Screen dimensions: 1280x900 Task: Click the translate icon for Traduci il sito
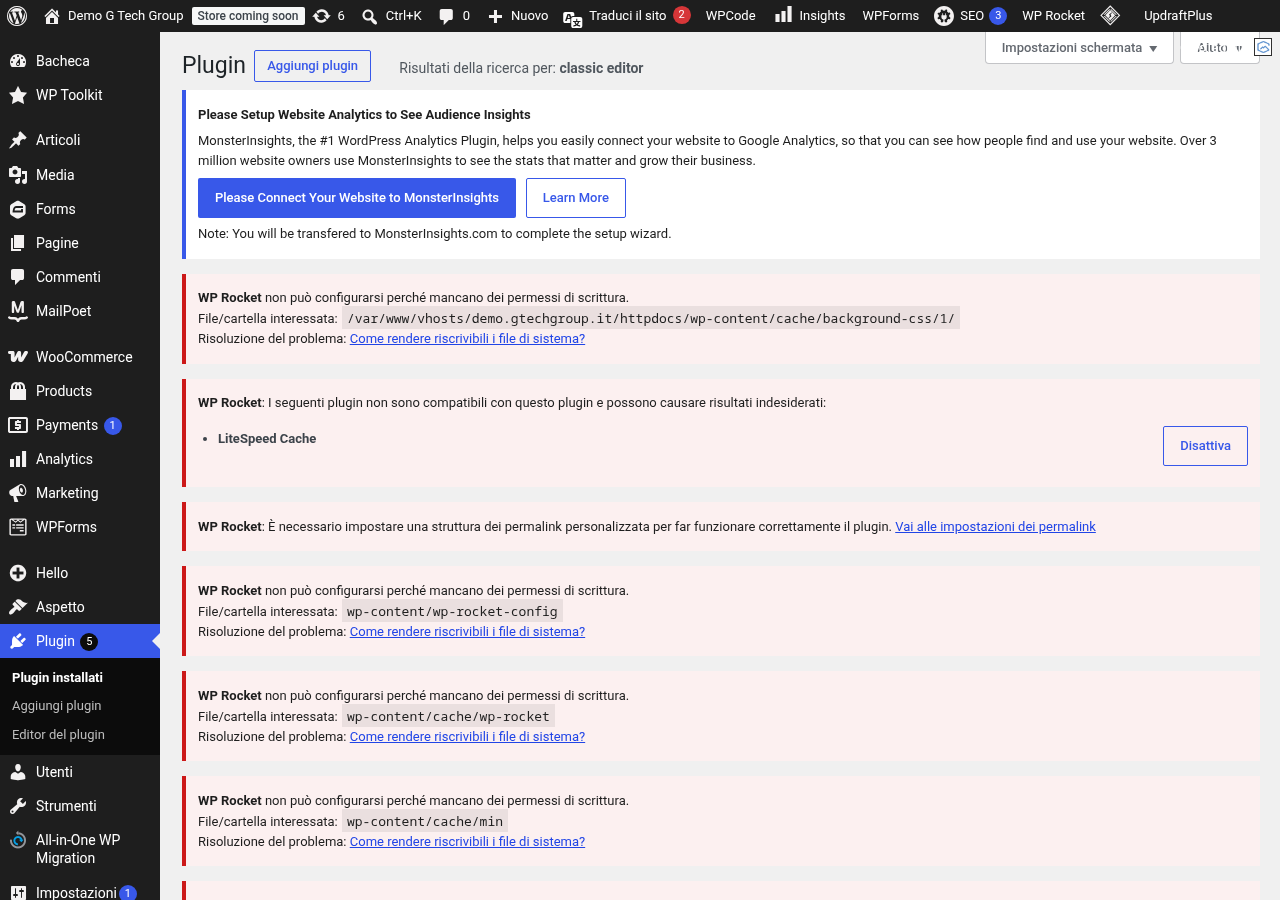572,17
